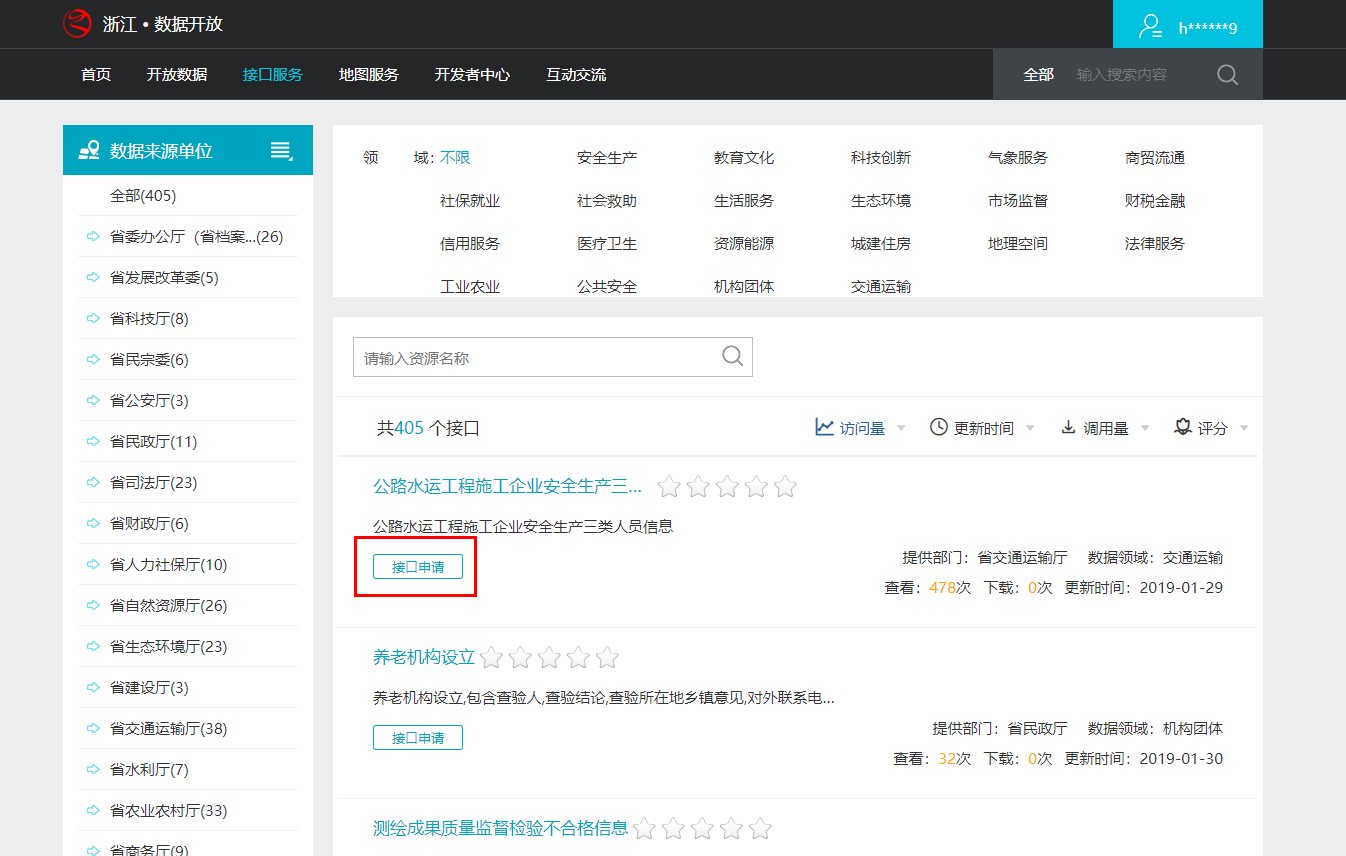Rate 测绘成果质量监督检验不合格信息 with first star
Viewport: 1346px width, 856px height.
coord(644,829)
